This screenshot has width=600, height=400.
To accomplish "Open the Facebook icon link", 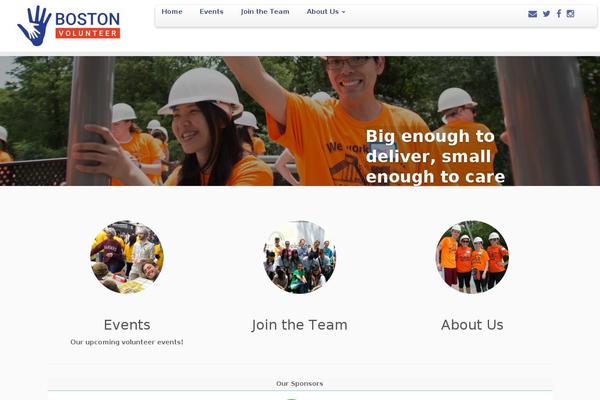I will [x=559, y=14].
